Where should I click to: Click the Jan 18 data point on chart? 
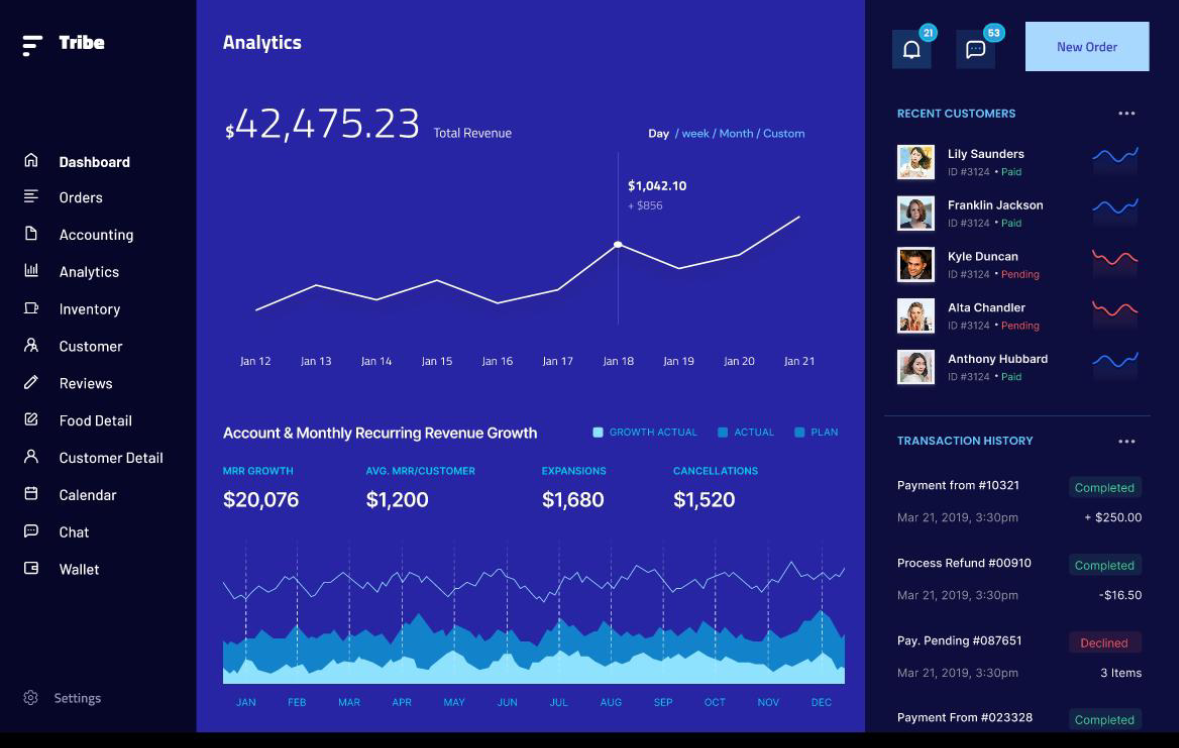(x=618, y=244)
